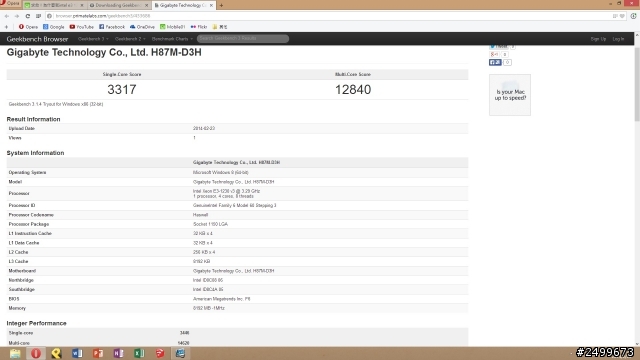Select the Gigabyte Technology tab
This screenshot has width=640, height=360.
pyautogui.click(x=183, y=5)
